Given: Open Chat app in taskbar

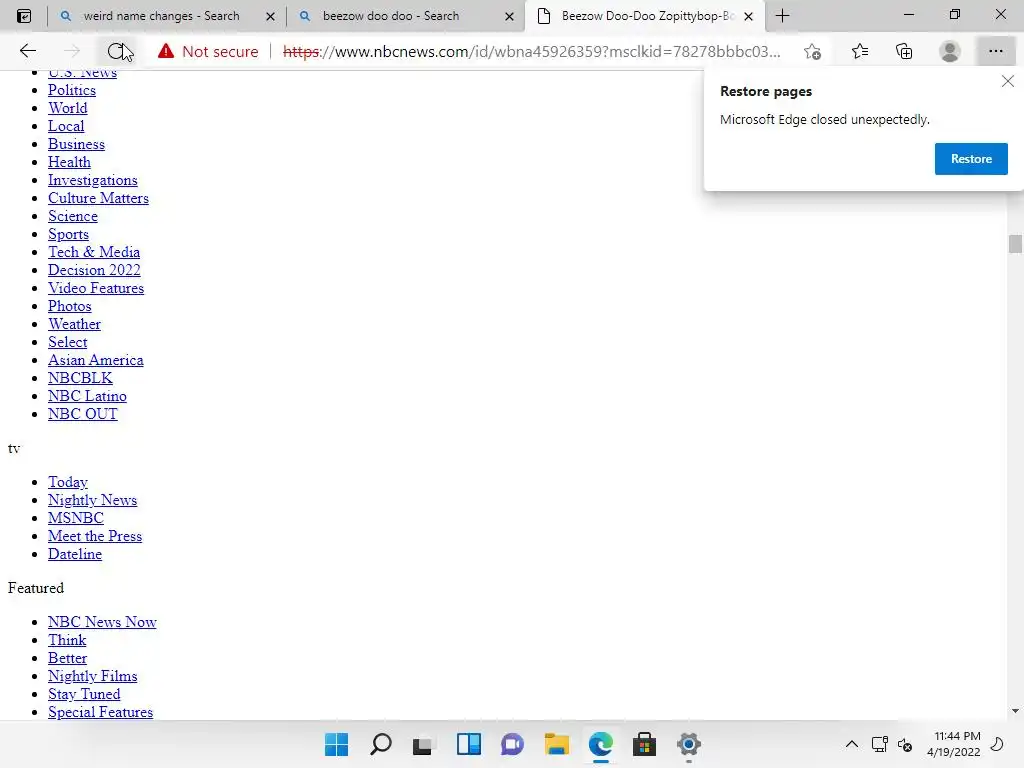Looking at the screenshot, I should click(x=513, y=744).
